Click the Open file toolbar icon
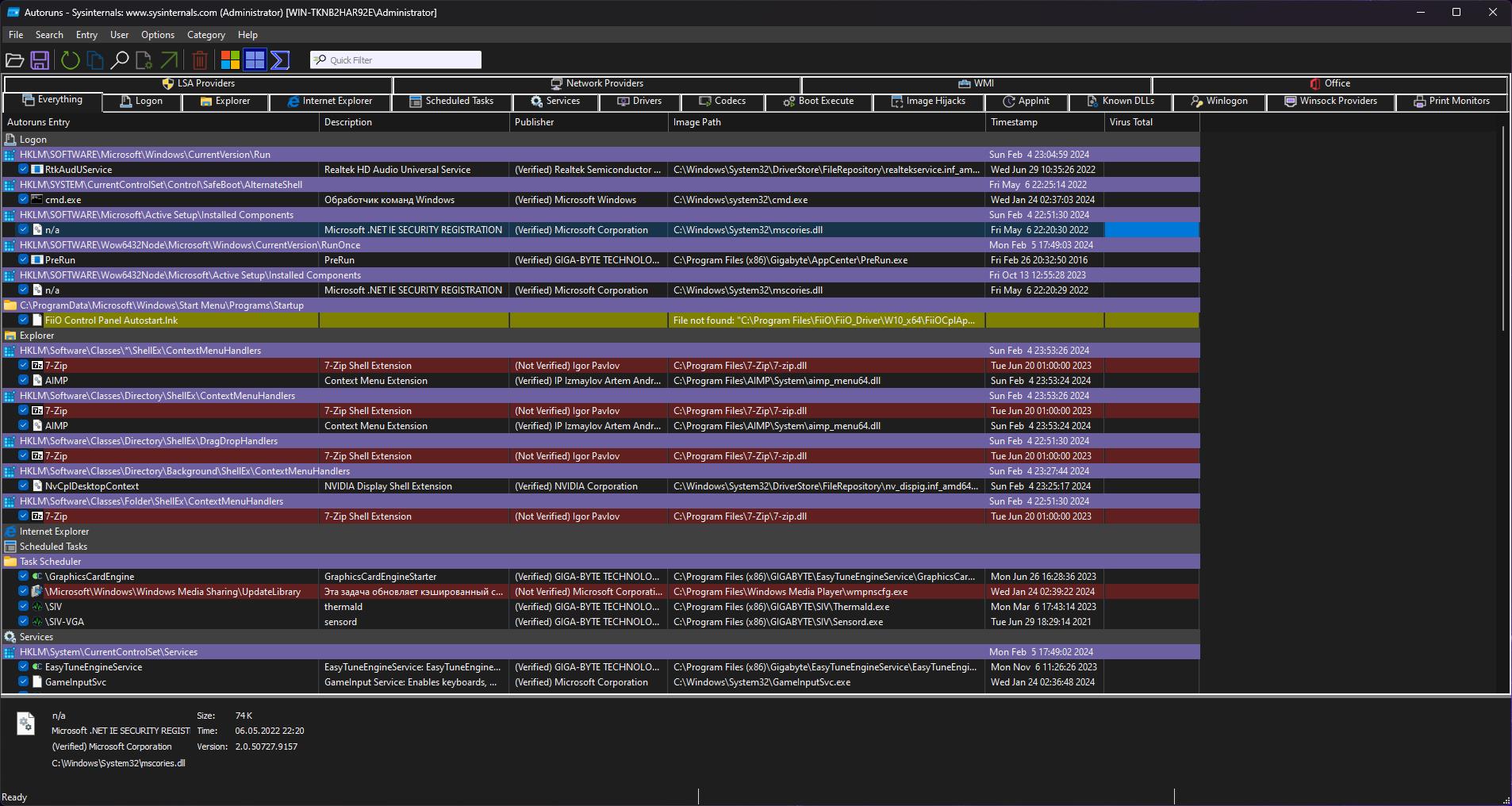Image resolution: width=1512 pixels, height=806 pixels. pyautogui.click(x=14, y=60)
